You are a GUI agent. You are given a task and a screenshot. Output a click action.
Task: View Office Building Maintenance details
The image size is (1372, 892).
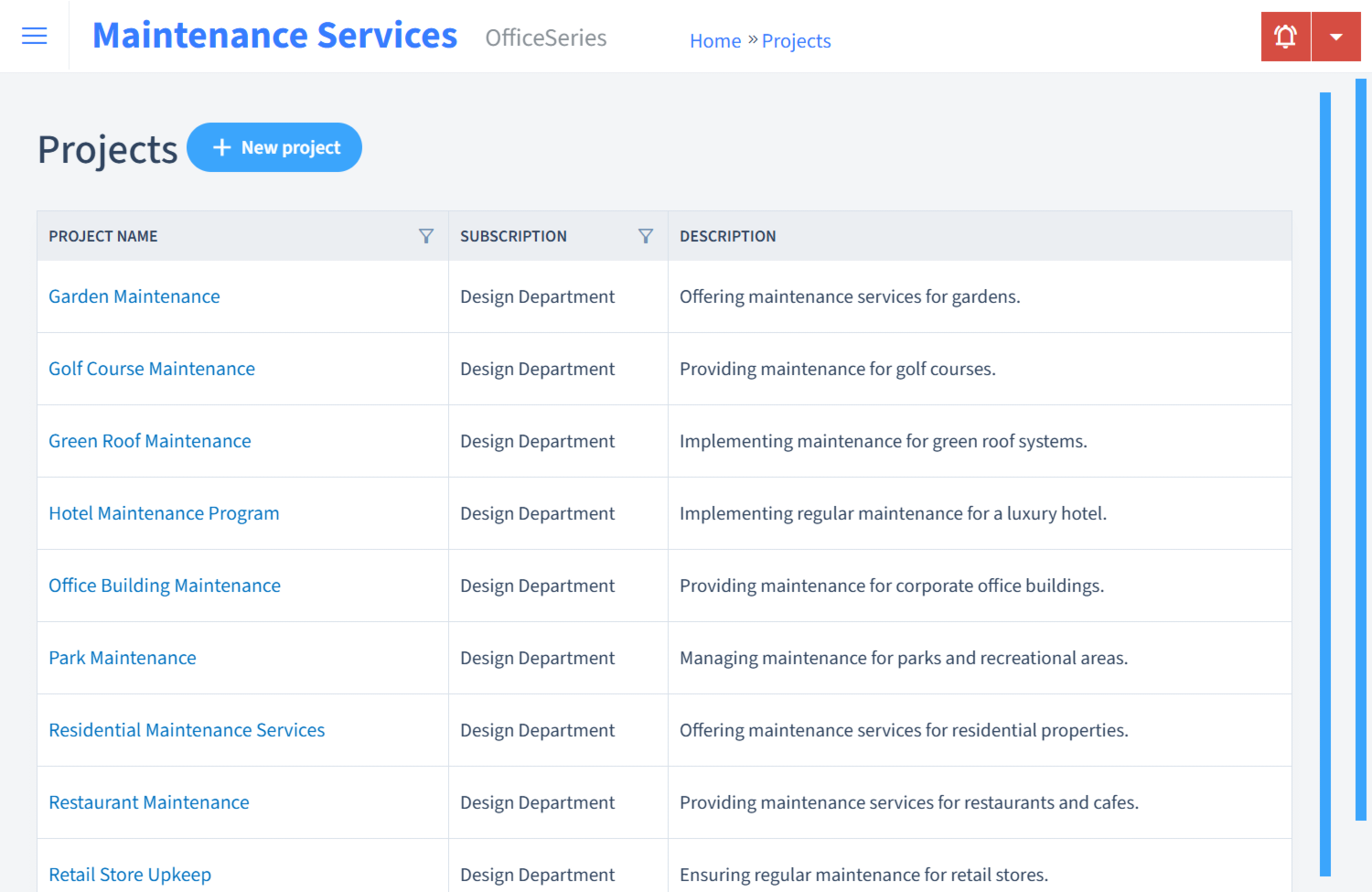[x=165, y=586]
